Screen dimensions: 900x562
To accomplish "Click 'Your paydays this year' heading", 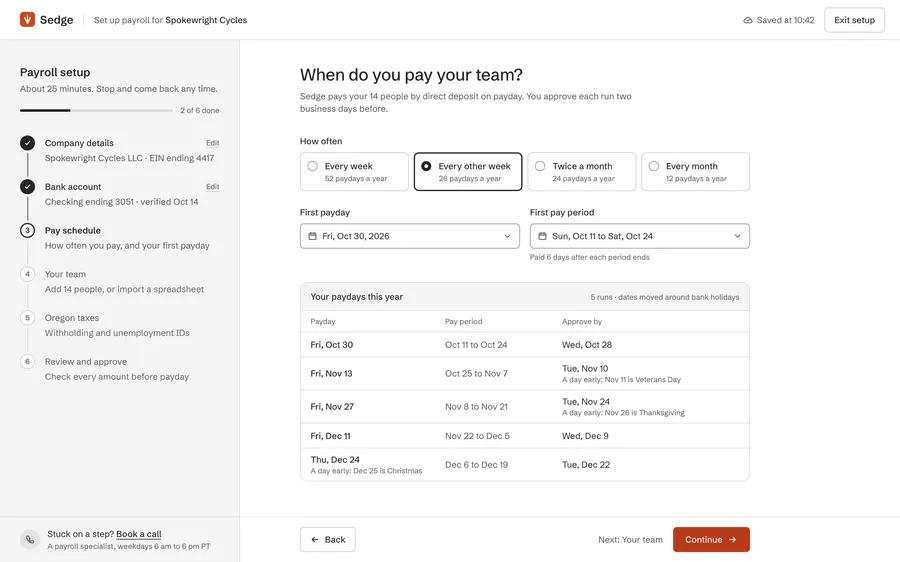I will pyautogui.click(x=356, y=297).
